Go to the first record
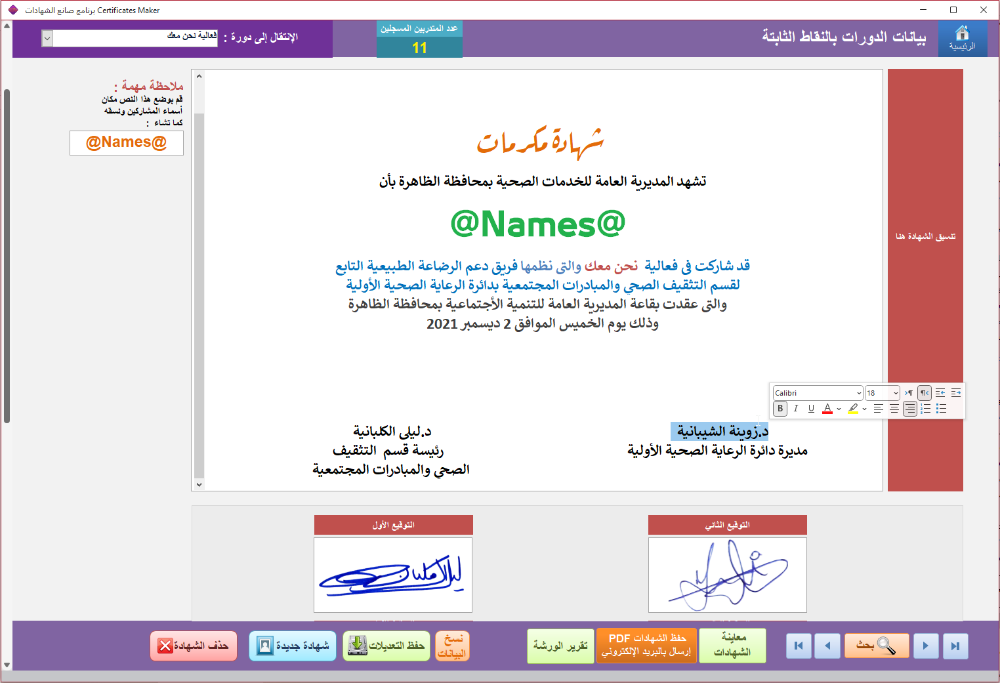 pyautogui.click(x=798, y=646)
